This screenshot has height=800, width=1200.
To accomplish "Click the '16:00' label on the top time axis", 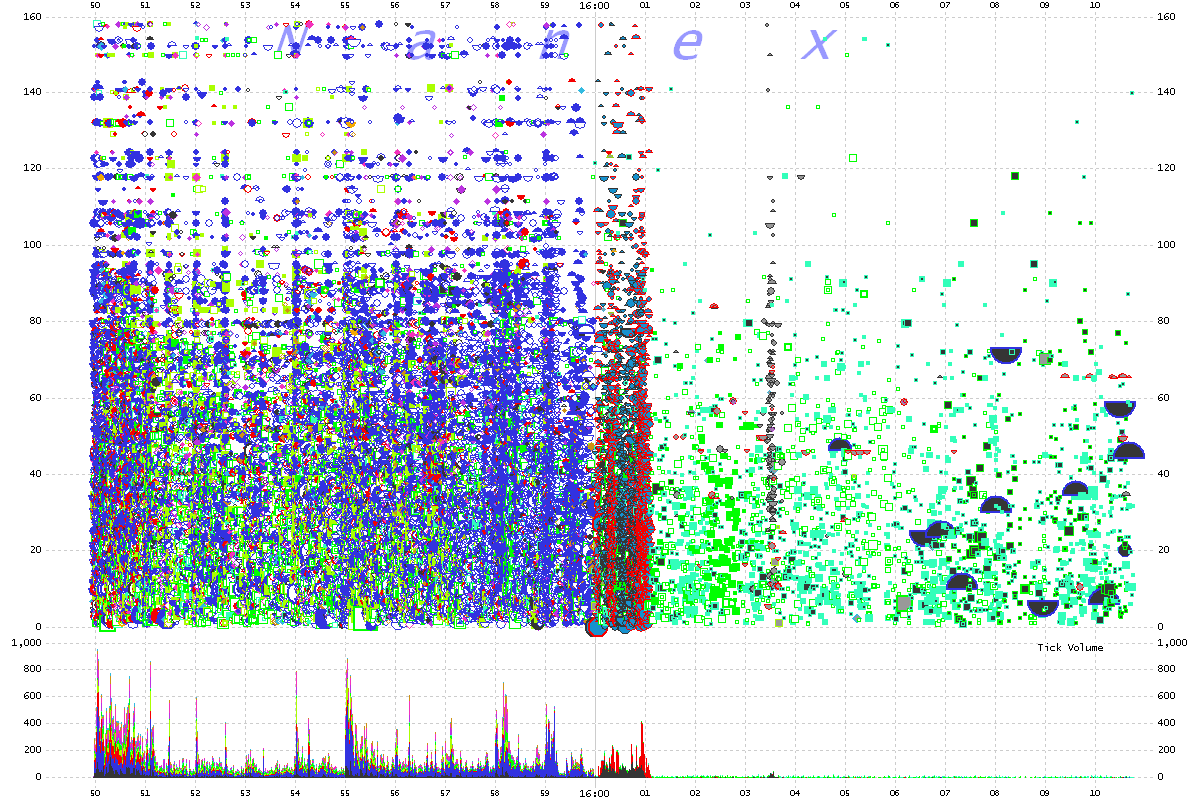I will coord(595,5).
